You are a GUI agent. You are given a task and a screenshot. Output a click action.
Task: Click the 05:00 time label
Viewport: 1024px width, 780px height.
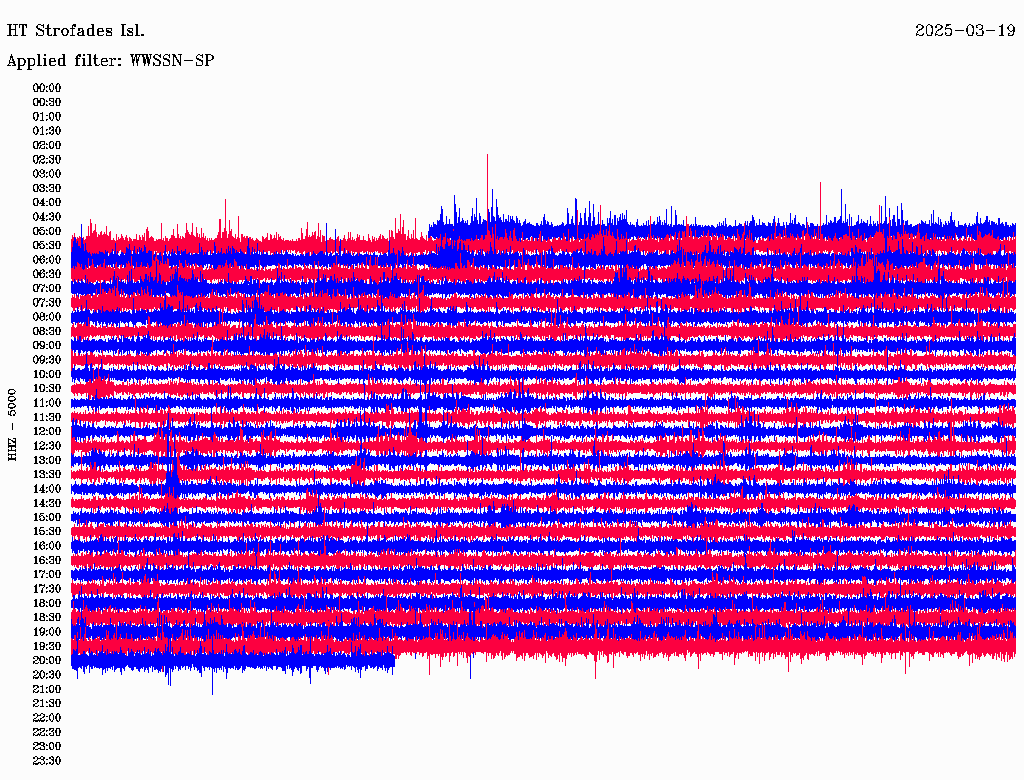tap(47, 231)
